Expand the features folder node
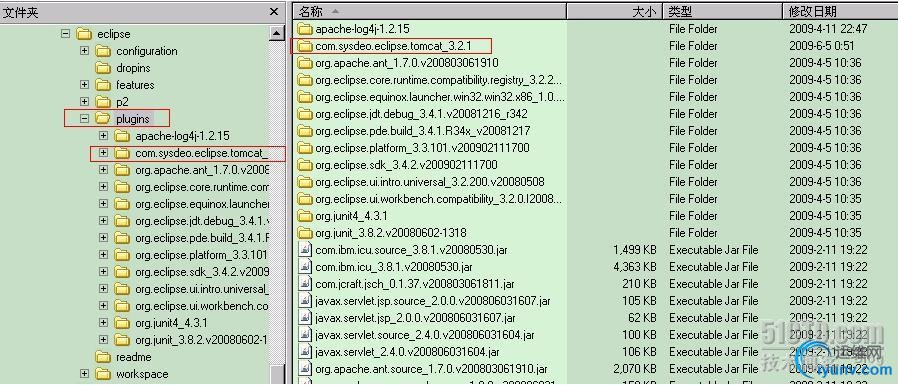Screen dimensions: 898x386 tap(85, 85)
